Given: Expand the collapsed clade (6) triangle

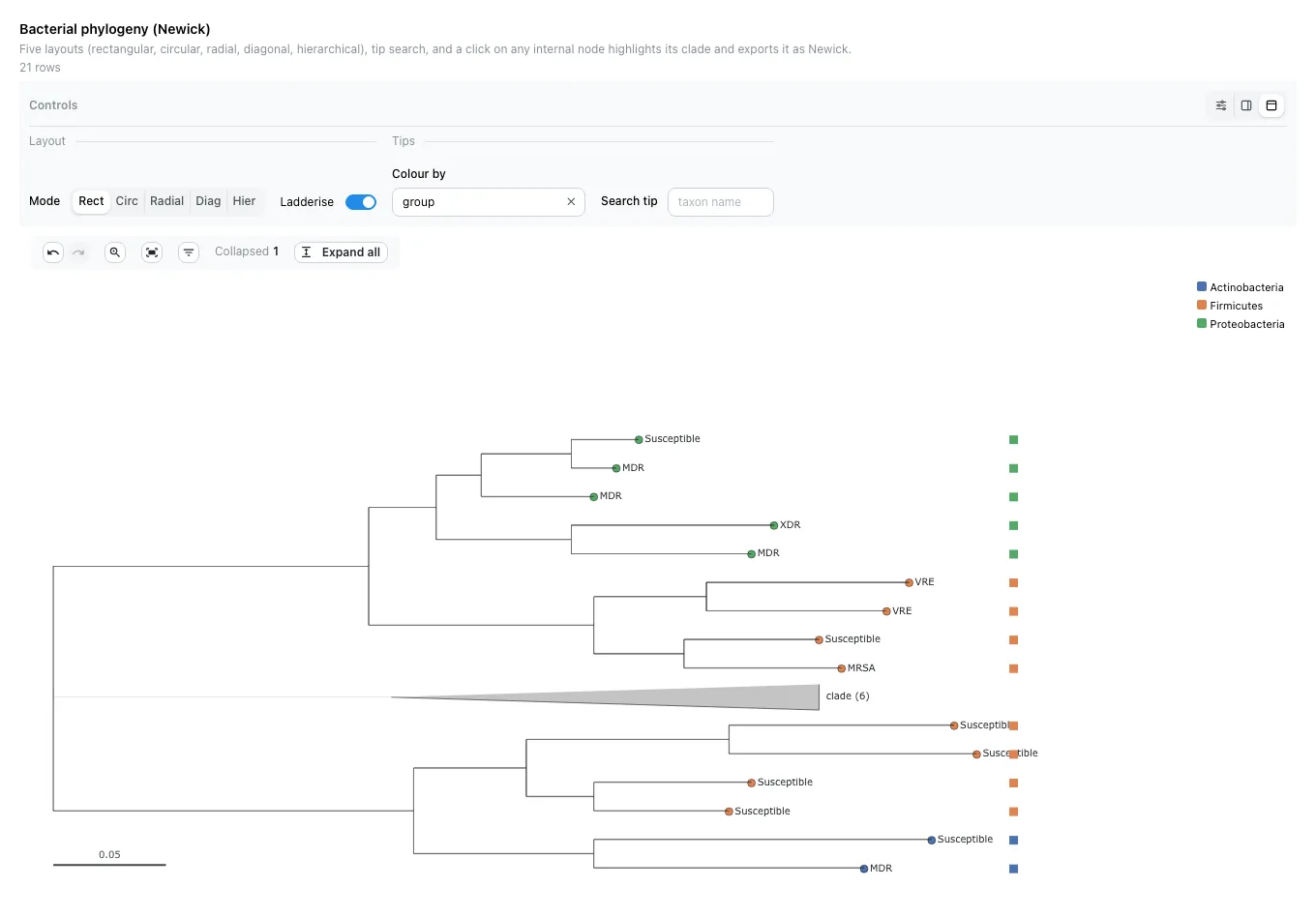Looking at the screenshot, I should coord(606,696).
